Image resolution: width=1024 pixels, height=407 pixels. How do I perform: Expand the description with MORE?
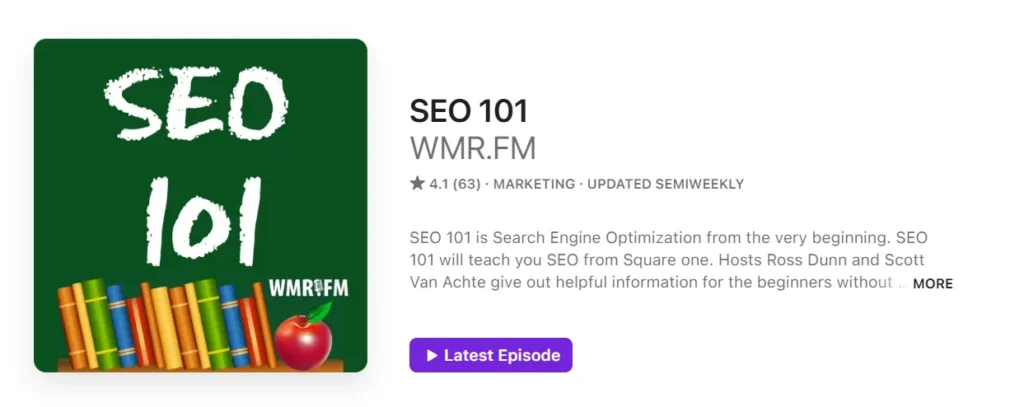pos(933,284)
